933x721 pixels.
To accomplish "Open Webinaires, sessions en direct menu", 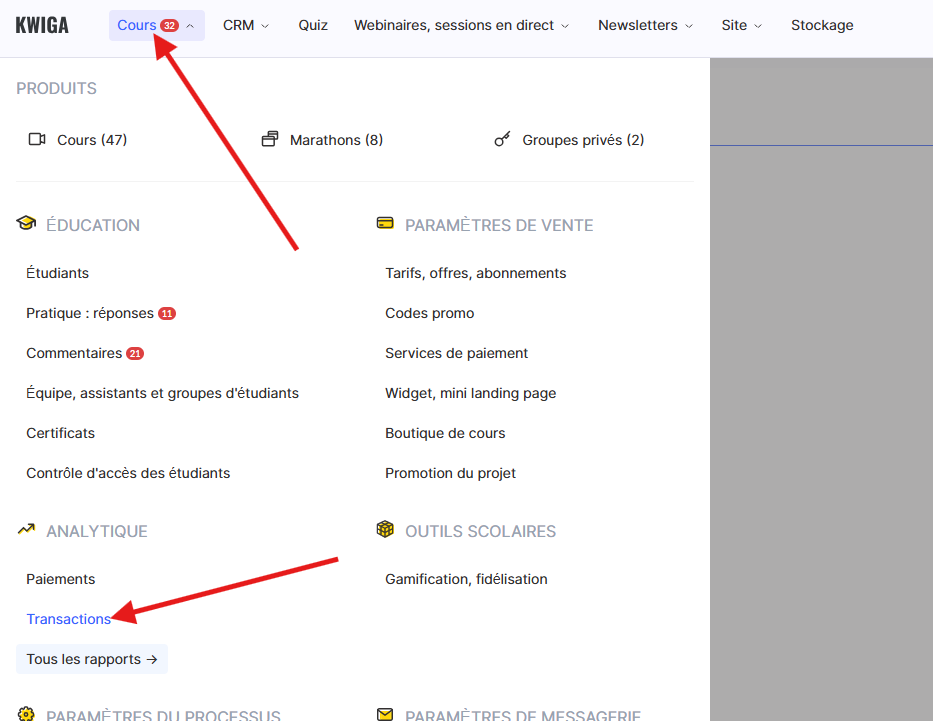I will coord(462,26).
